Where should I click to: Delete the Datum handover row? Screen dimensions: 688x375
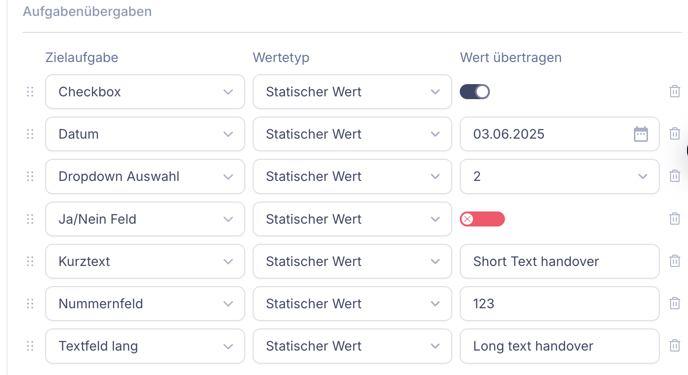(674, 133)
